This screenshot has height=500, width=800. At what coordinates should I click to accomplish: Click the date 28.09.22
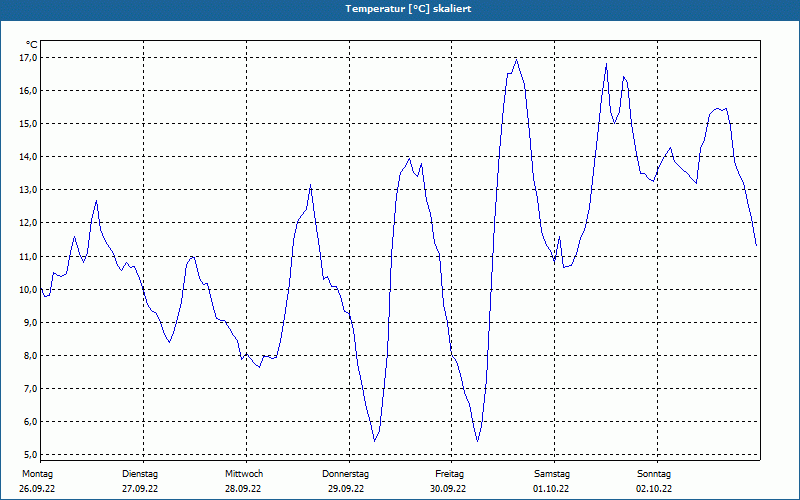click(243, 489)
